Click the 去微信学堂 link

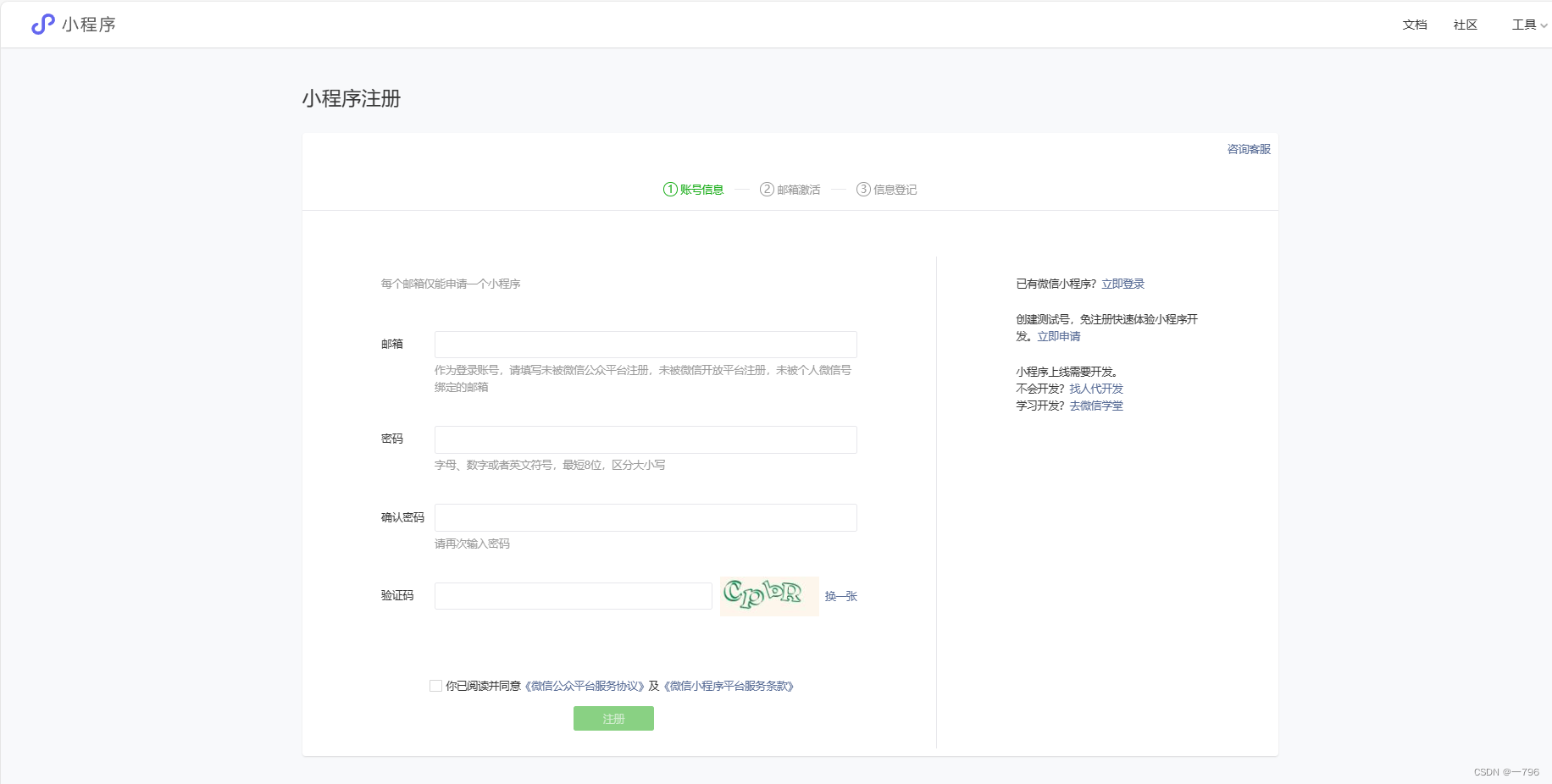pyautogui.click(x=1096, y=406)
